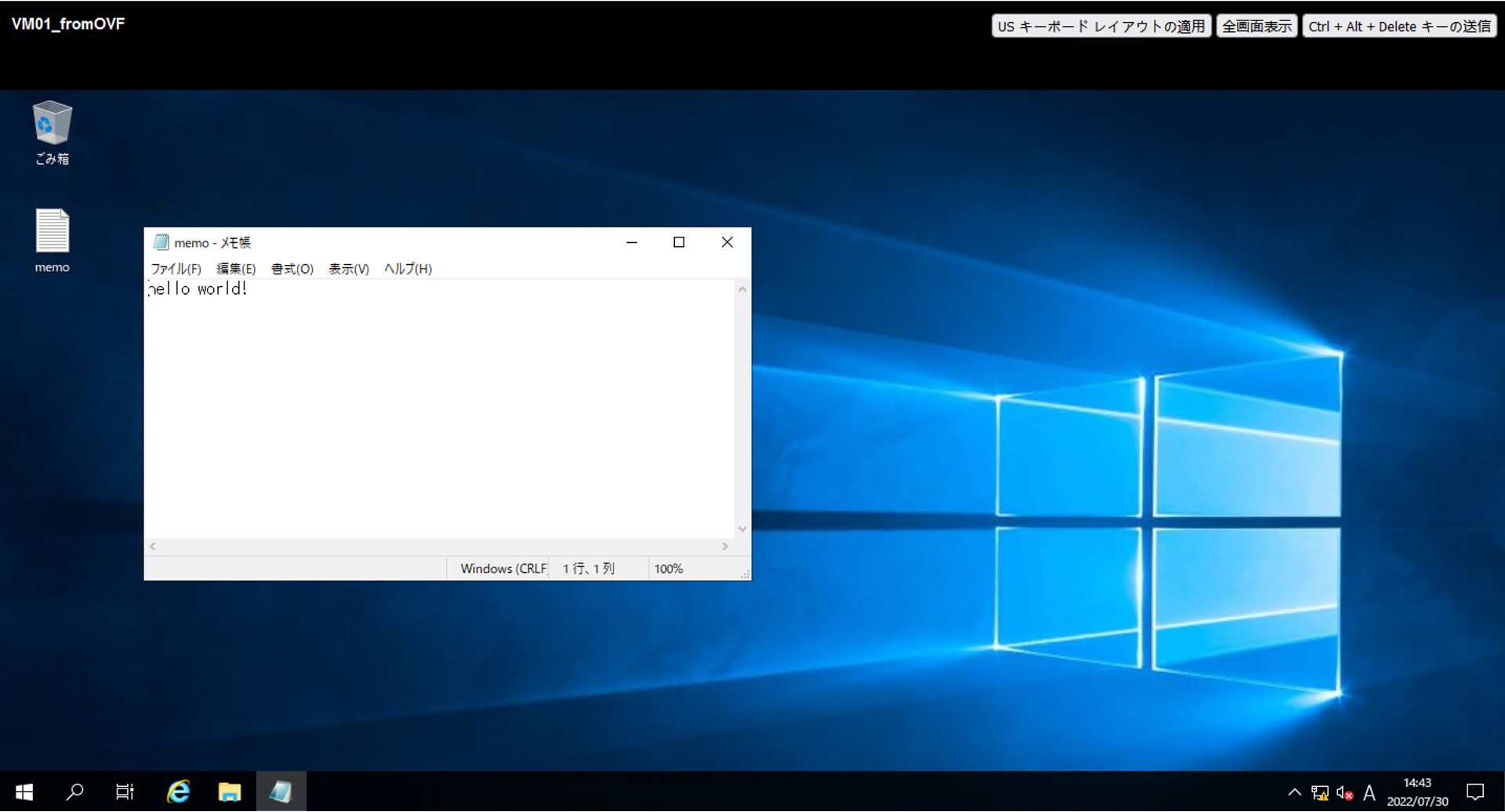Minimize the memo Notepad window
1505x812 pixels.
pyautogui.click(x=632, y=242)
